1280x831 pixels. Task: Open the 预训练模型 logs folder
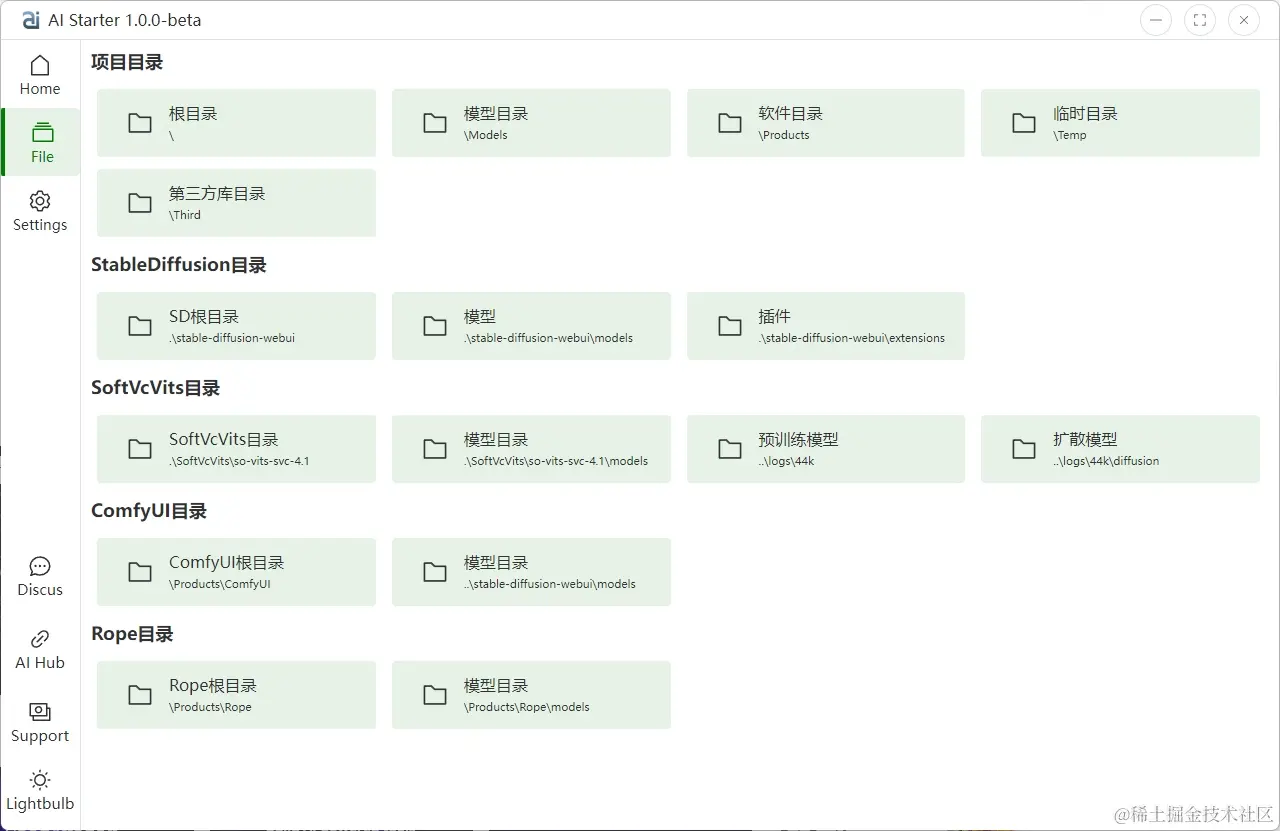click(825, 448)
